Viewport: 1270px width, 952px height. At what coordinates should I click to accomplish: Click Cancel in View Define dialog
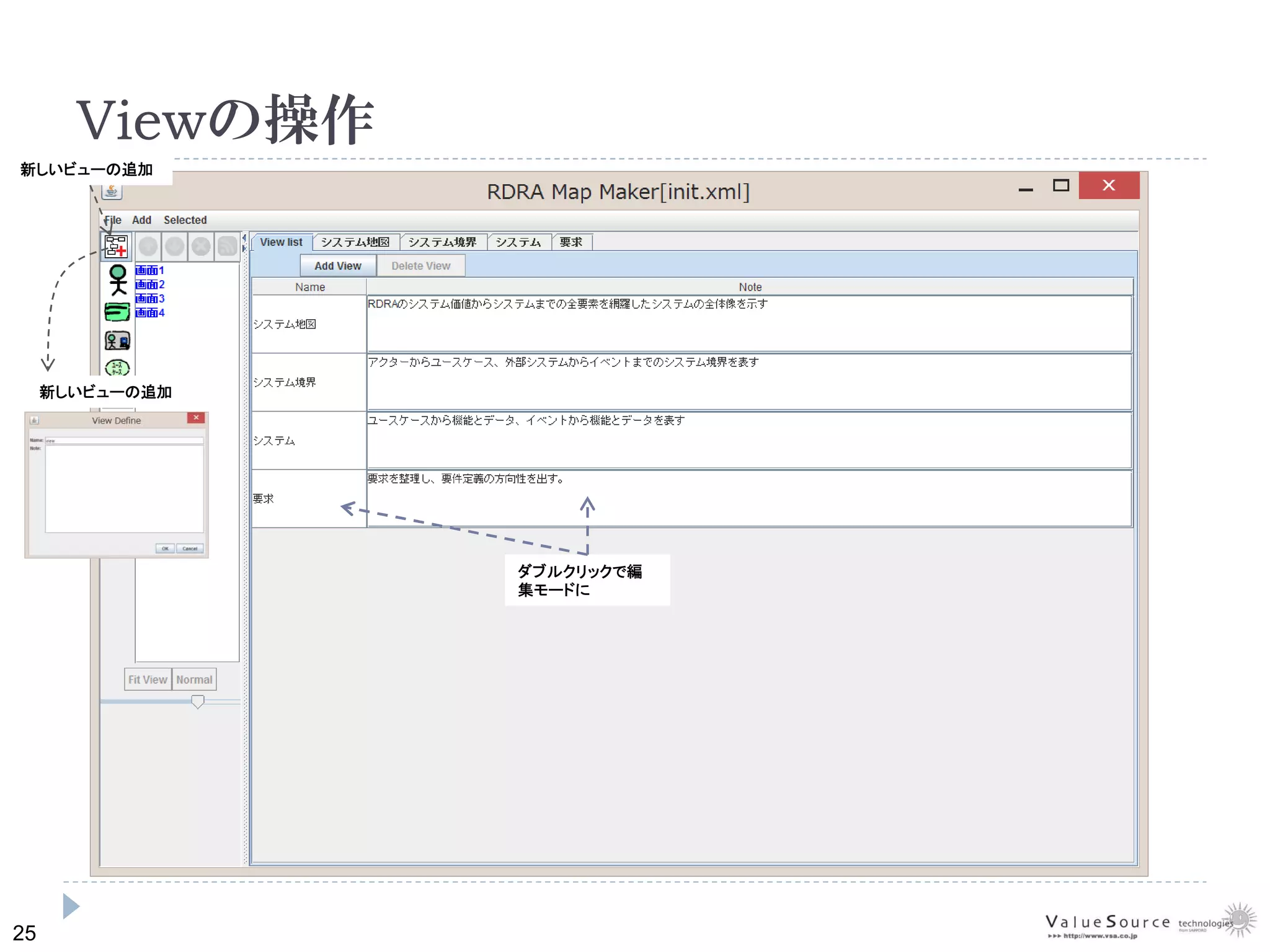pos(190,549)
